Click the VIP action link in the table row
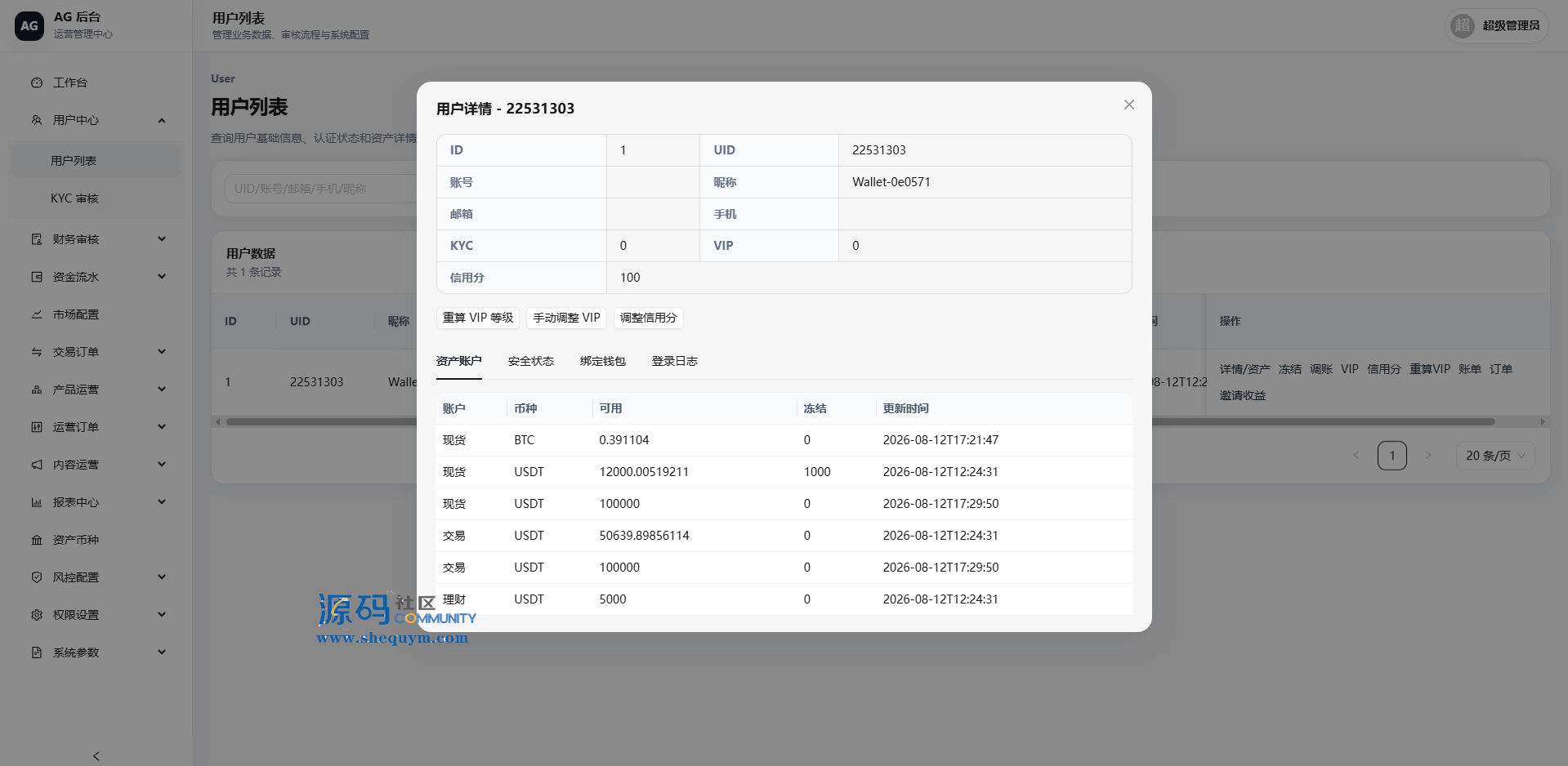1568x766 pixels. [1350, 369]
